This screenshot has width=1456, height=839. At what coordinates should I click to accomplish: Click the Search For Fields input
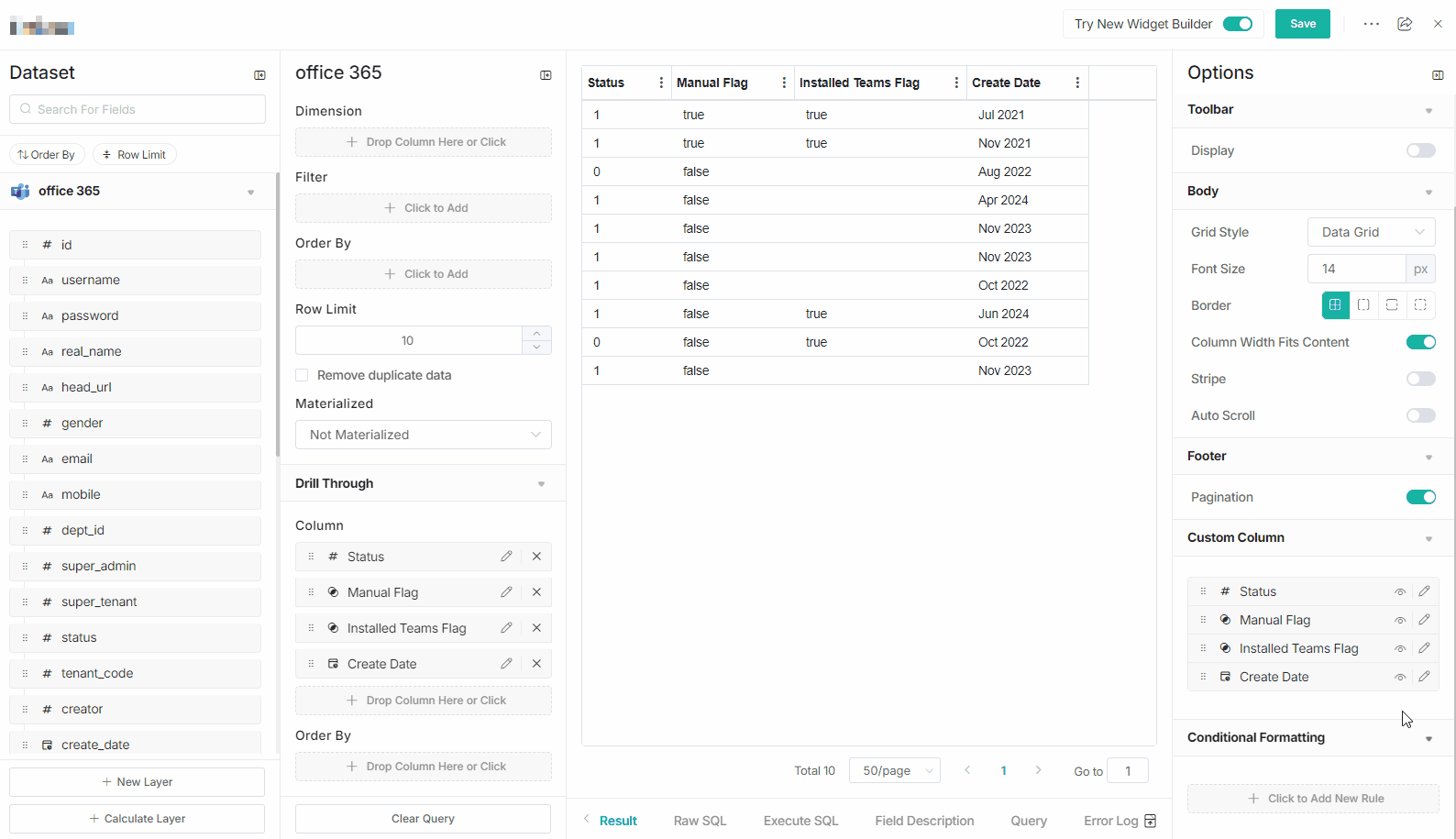click(138, 109)
